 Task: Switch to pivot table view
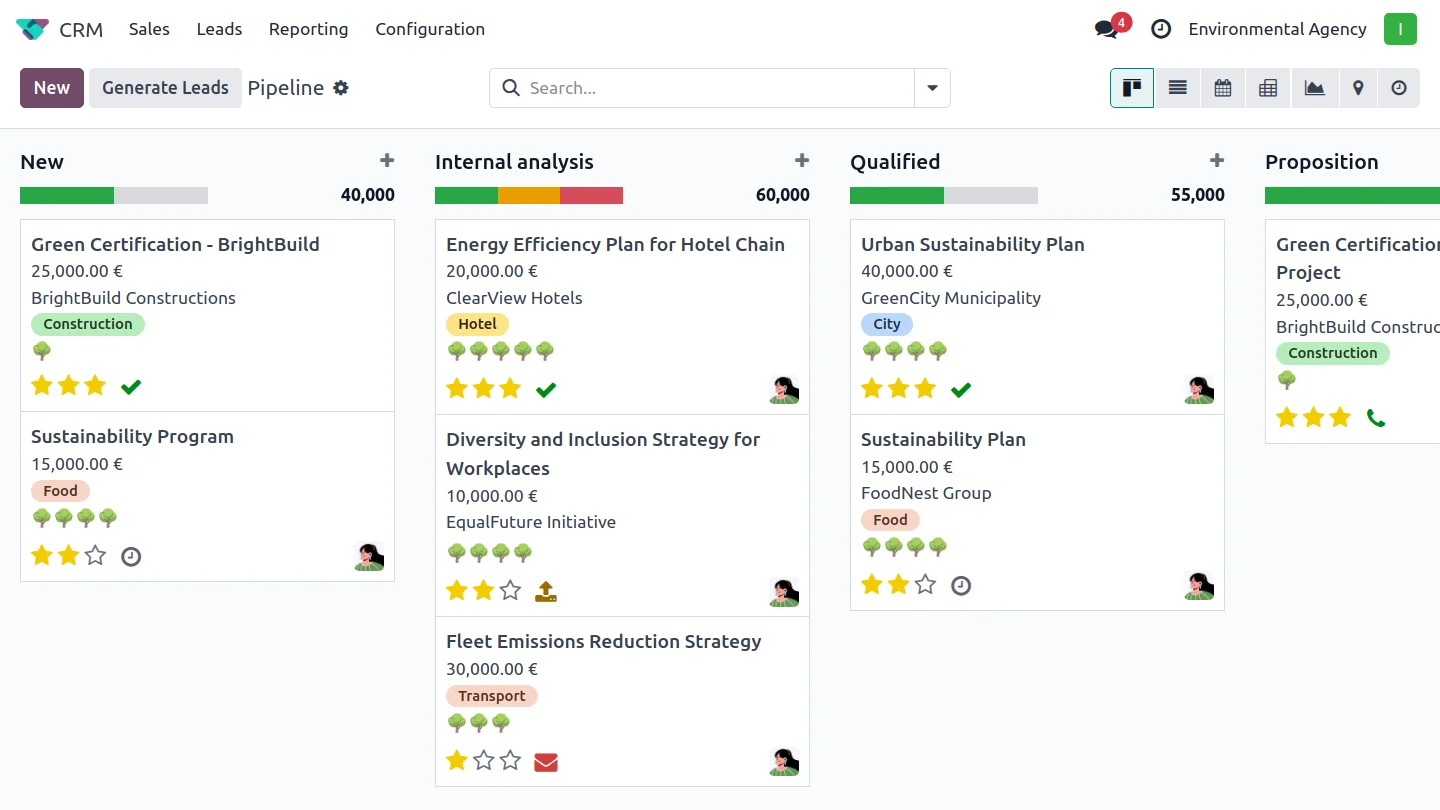tap(1268, 88)
